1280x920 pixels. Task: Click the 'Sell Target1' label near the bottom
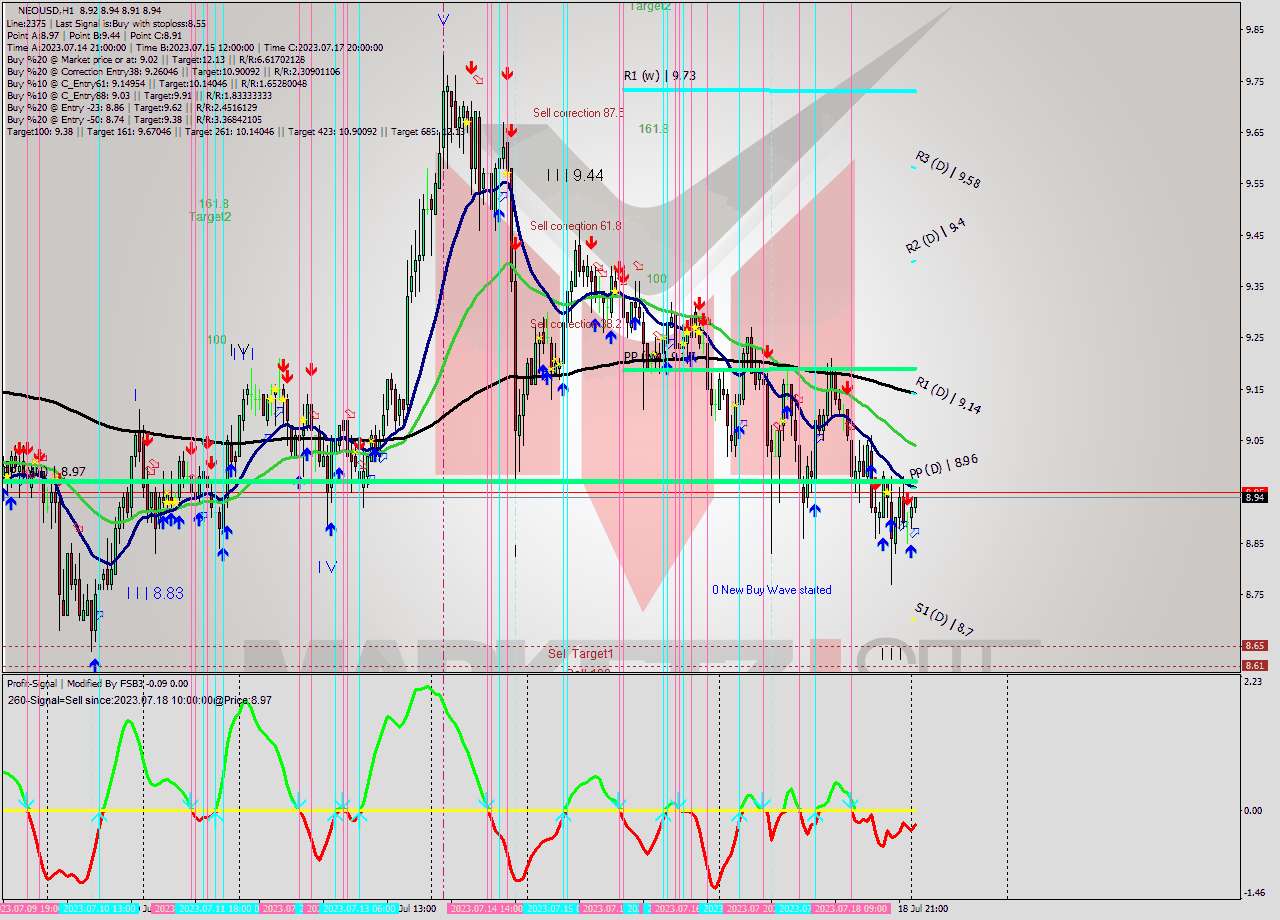coord(581,653)
